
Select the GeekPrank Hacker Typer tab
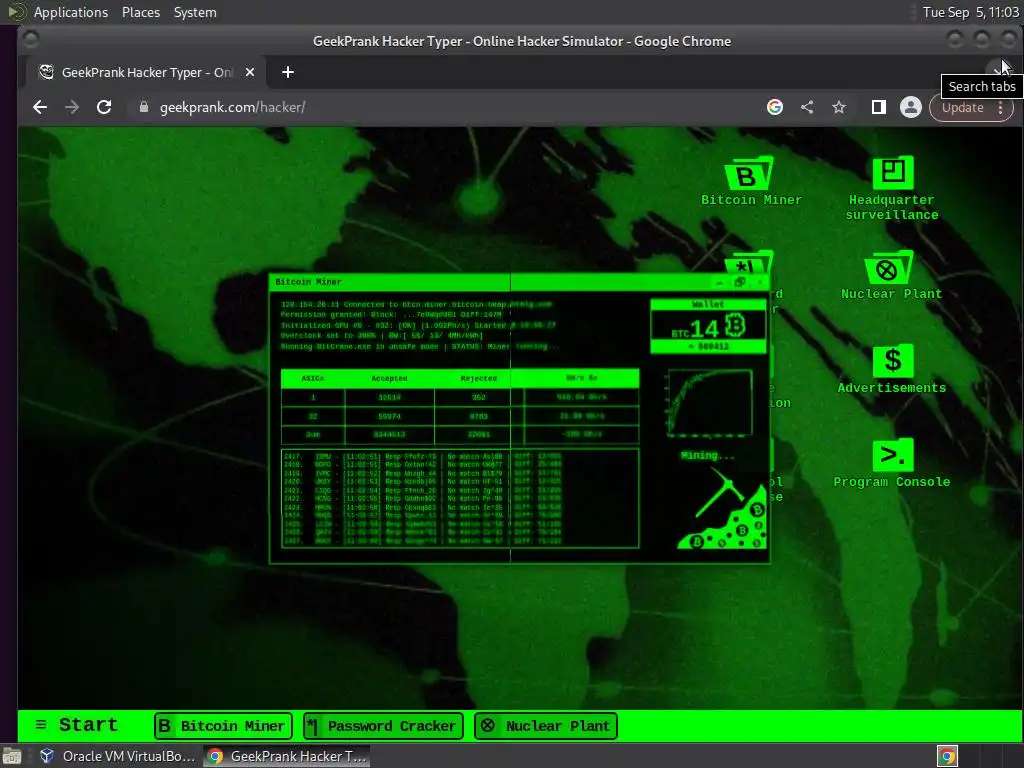click(145, 72)
